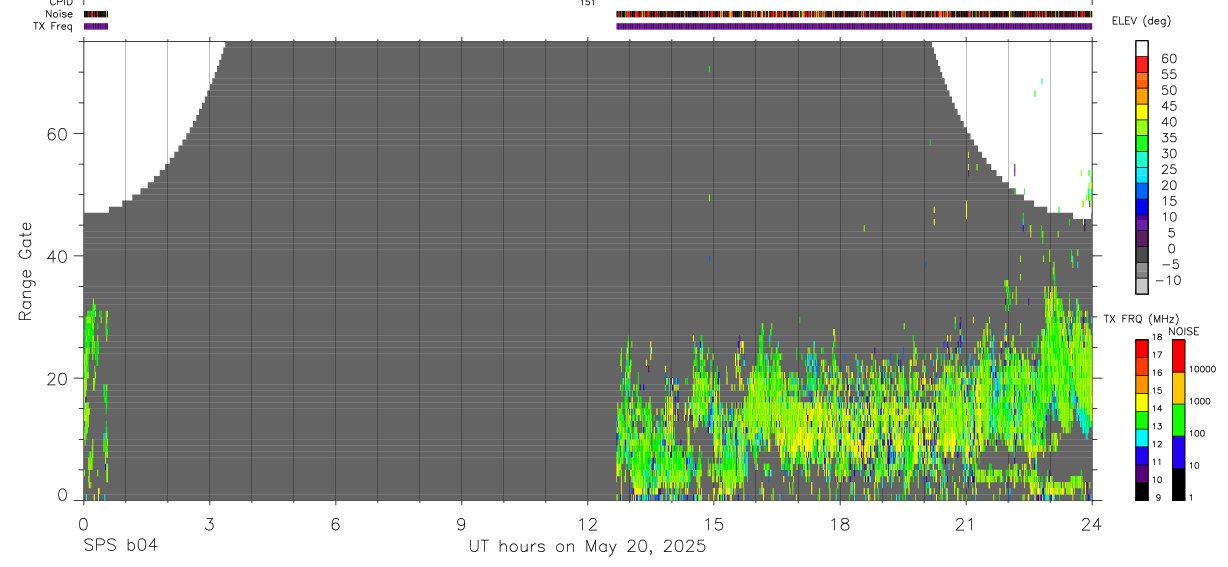Click the 60 tick label on the range gate axis
Screen dimensions: 1228x567
coord(58,133)
